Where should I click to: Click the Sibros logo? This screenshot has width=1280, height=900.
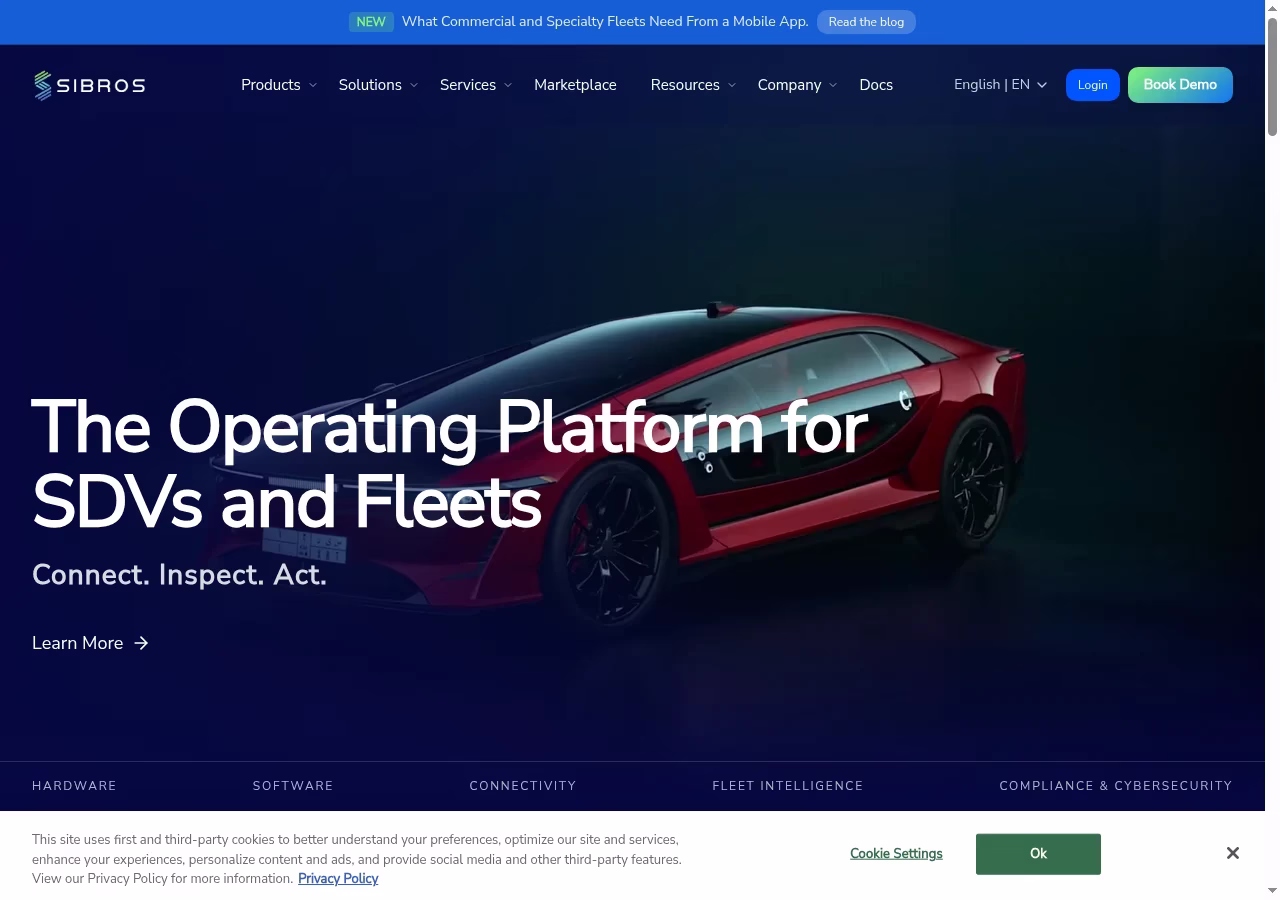point(89,85)
